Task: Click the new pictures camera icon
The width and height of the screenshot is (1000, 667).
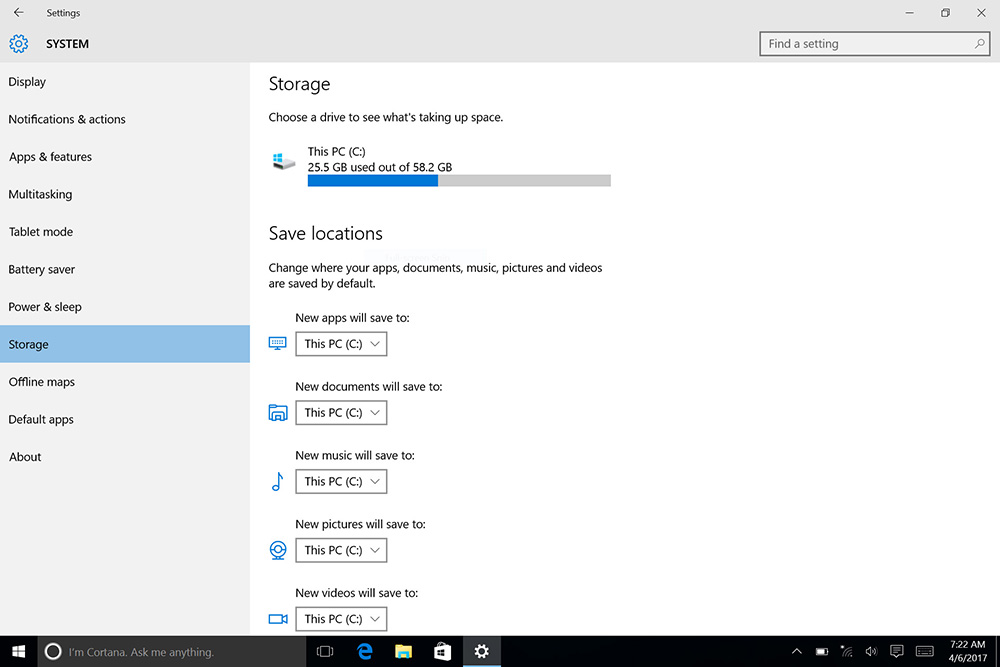Action: pyautogui.click(x=278, y=550)
